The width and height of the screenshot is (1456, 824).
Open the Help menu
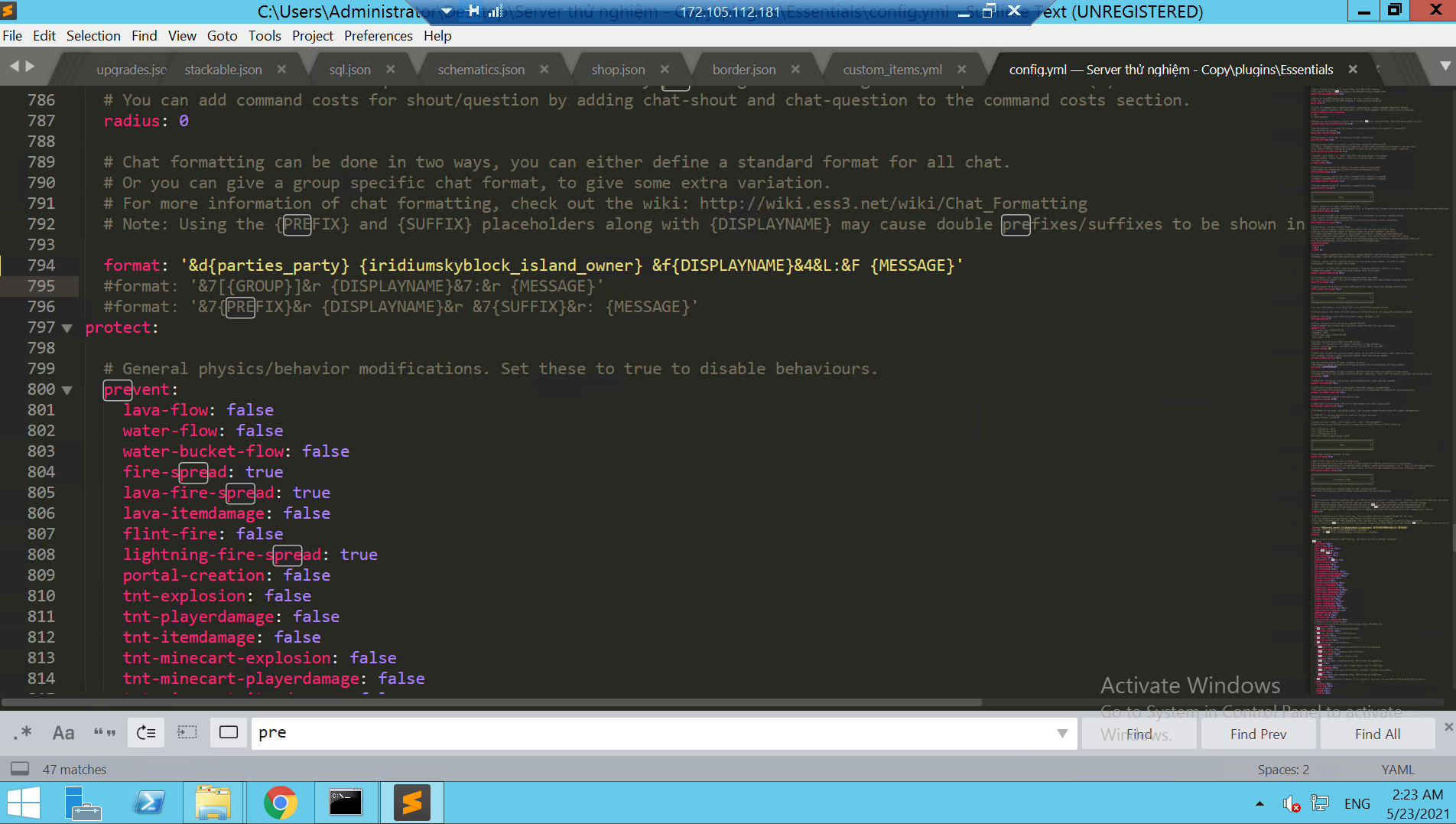(437, 36)
